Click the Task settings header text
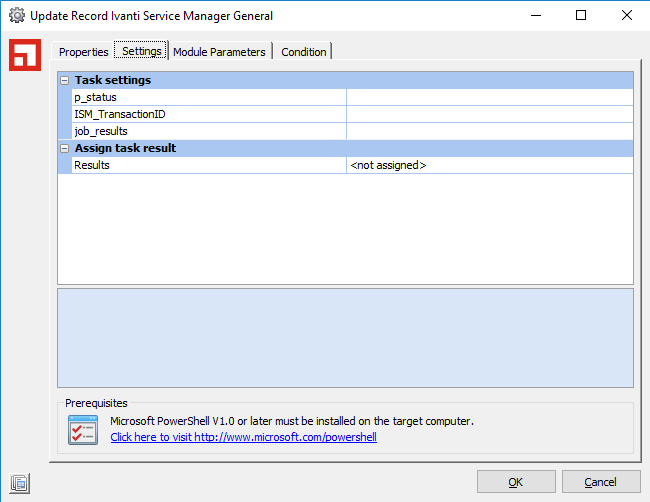 pos(113,80)
